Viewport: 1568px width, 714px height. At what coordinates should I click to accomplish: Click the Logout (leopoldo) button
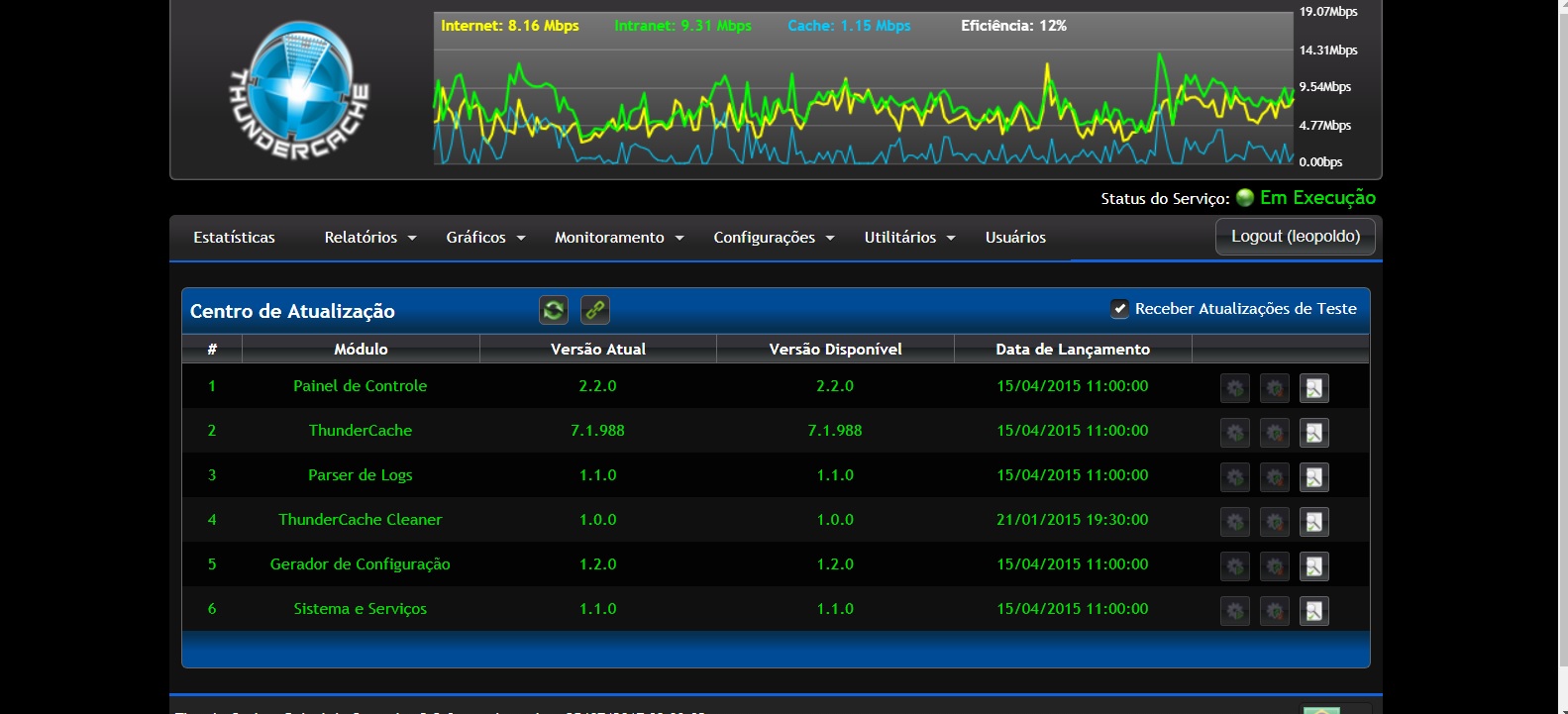pyautogui.click(x=1295, y=237)
